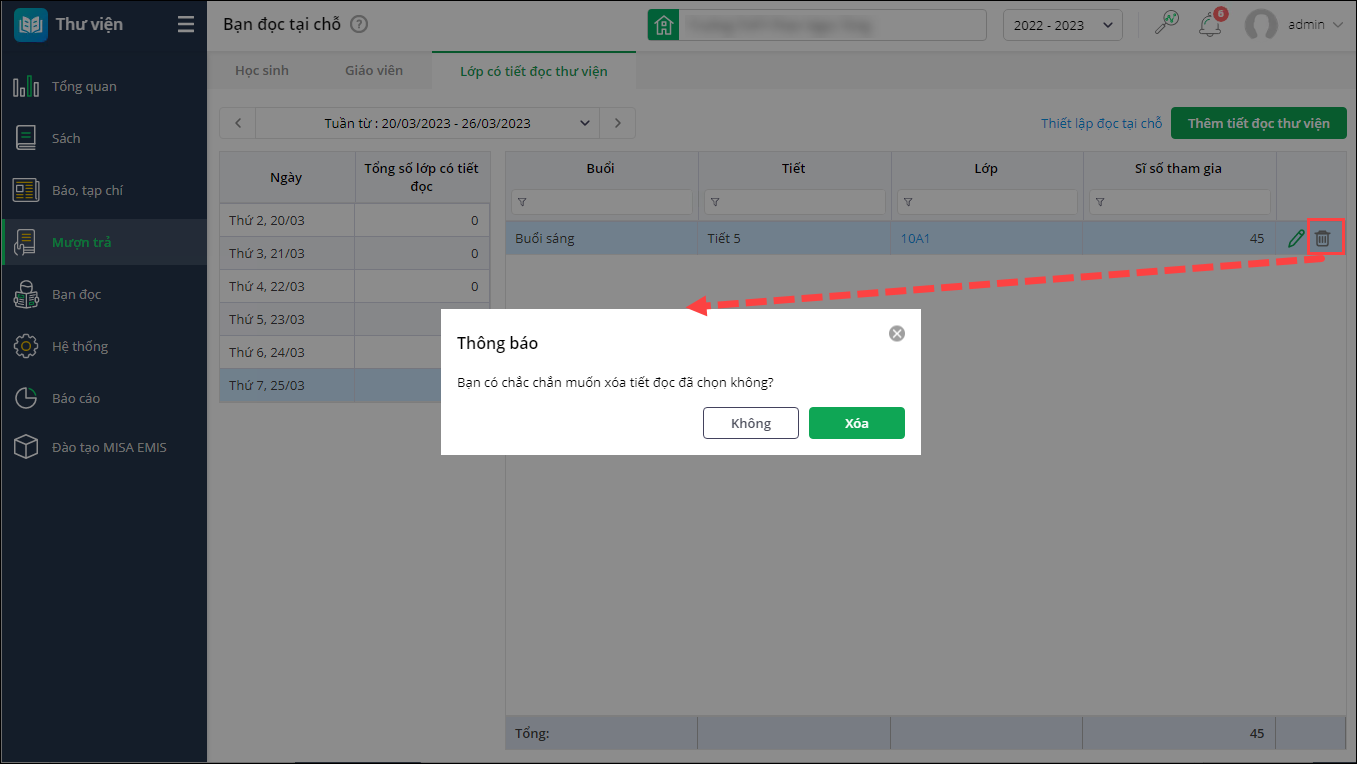Click the Buổi sáng cell

602,238
